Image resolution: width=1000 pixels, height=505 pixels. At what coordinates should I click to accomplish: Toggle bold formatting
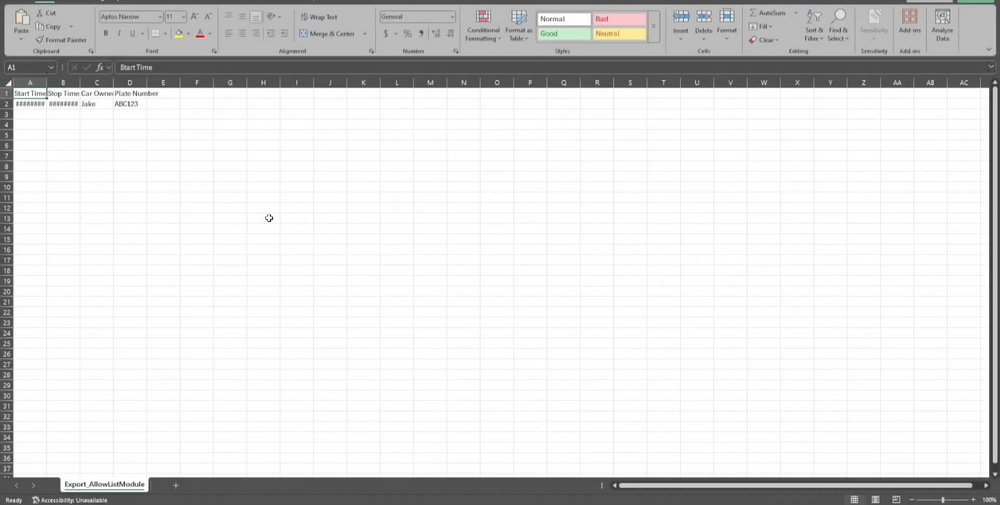pos(106,34)
